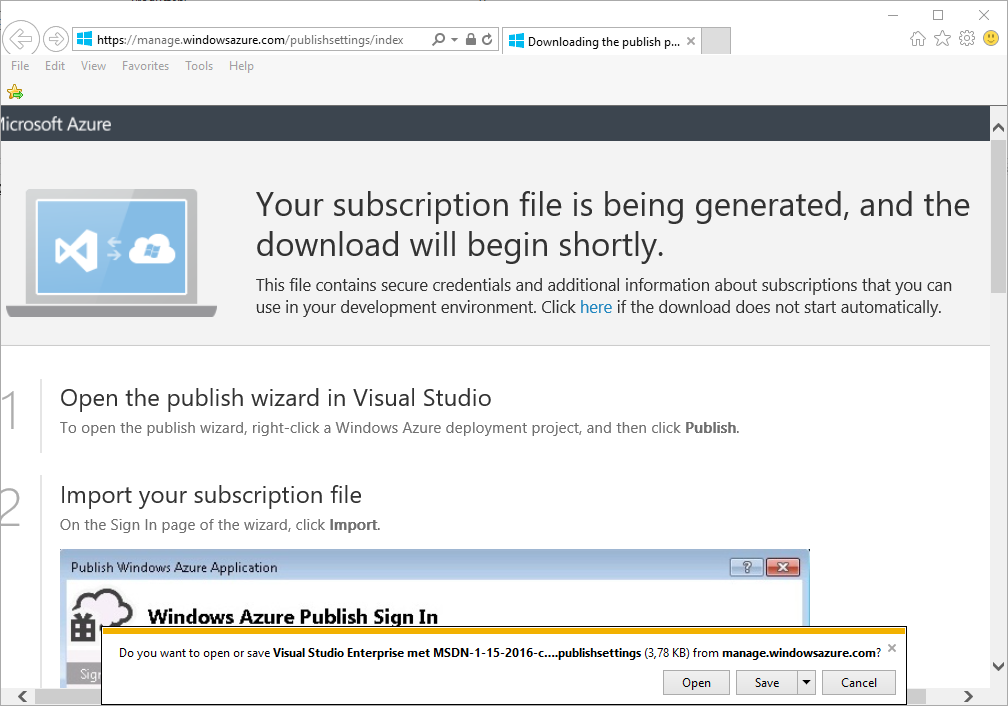Refresh the page with the reload icon
The image size is (1008, 706).
coord(487,39)
